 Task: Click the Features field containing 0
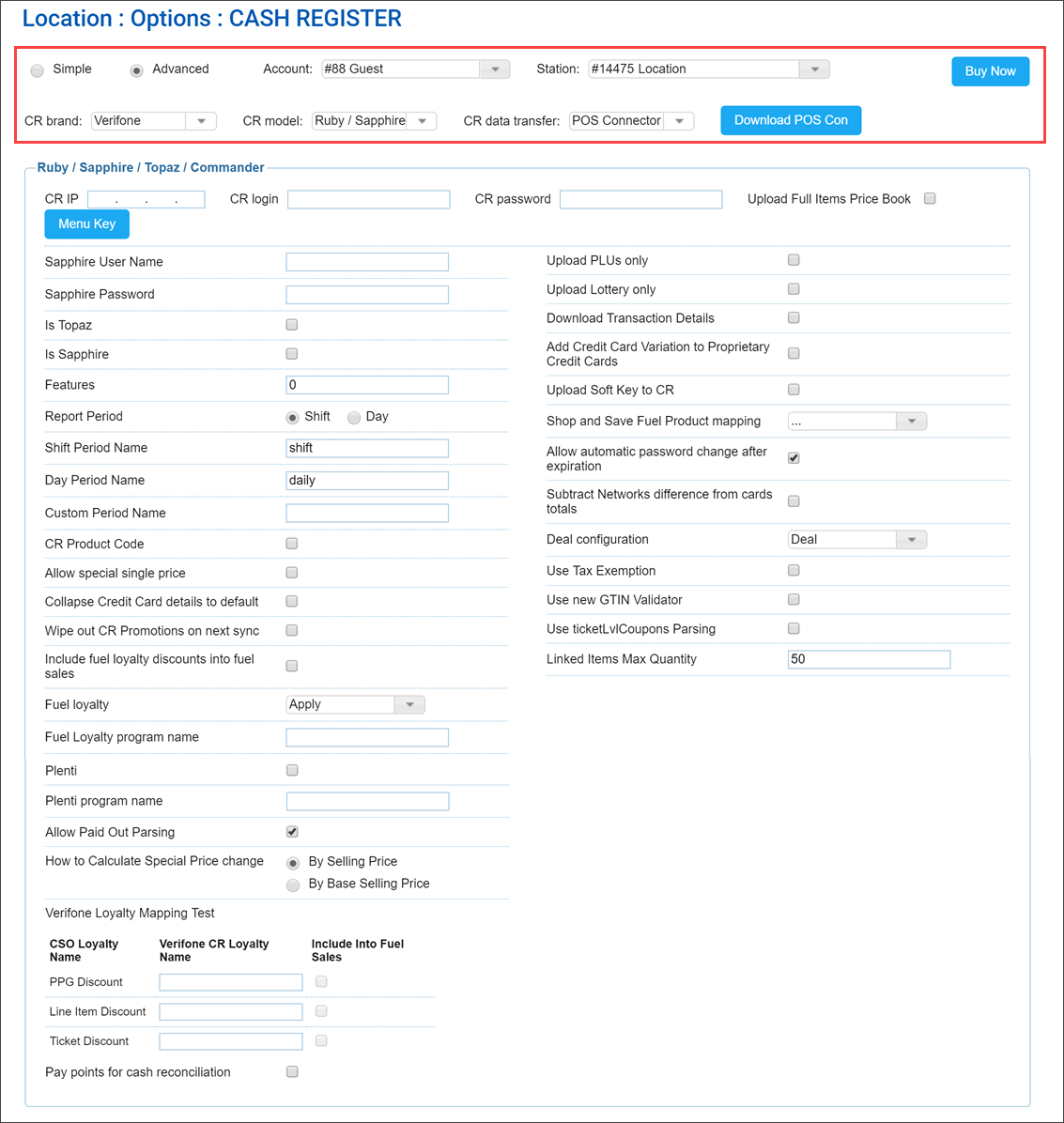[x=367, y=385]
